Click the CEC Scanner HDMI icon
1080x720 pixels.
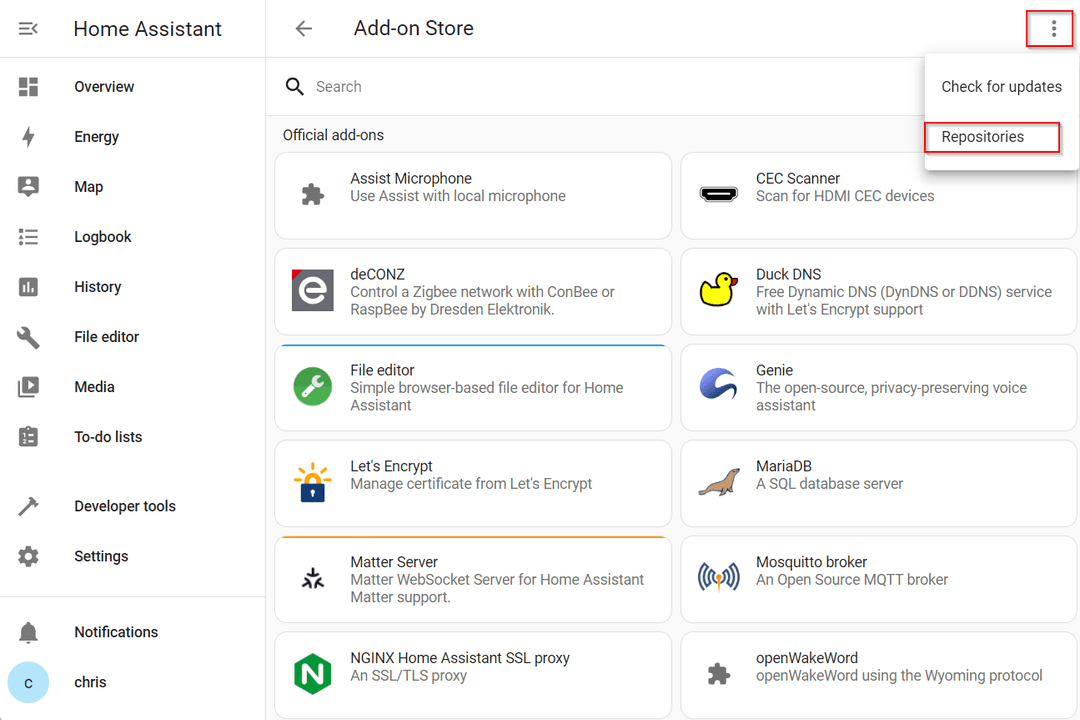[x=718, y=195]
